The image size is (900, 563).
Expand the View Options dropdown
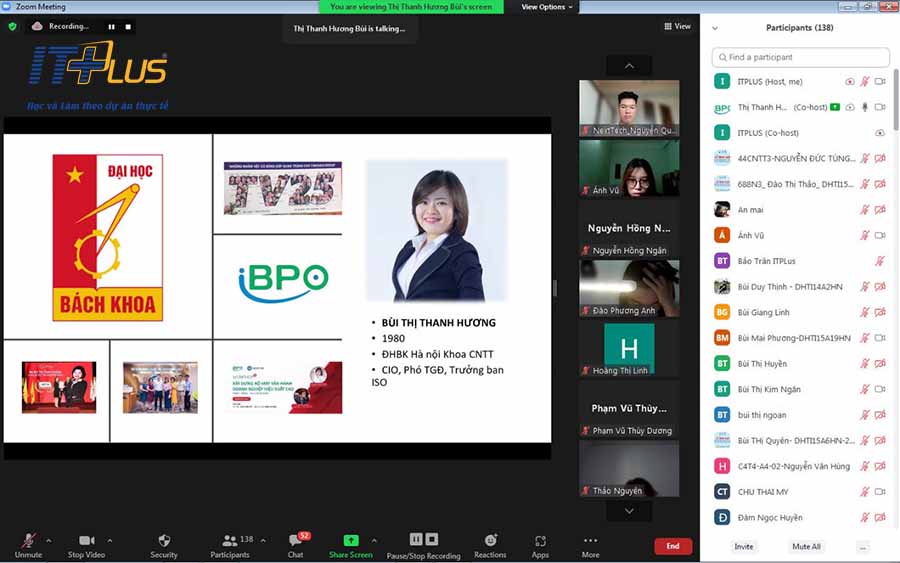tap(547, 7)
